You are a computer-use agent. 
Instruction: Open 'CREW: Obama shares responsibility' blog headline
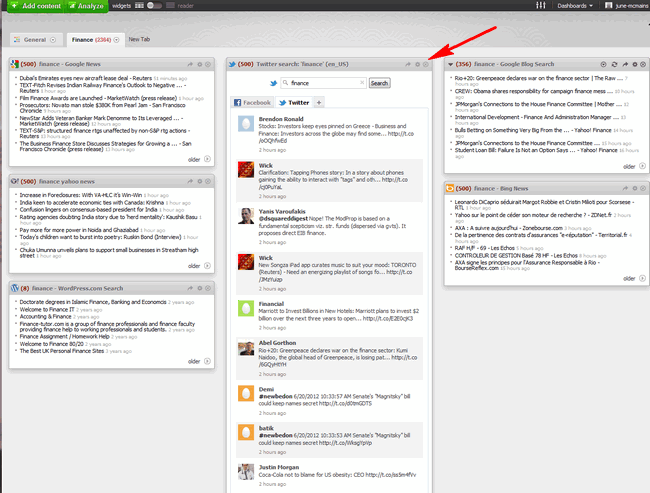tap(534, 91)
